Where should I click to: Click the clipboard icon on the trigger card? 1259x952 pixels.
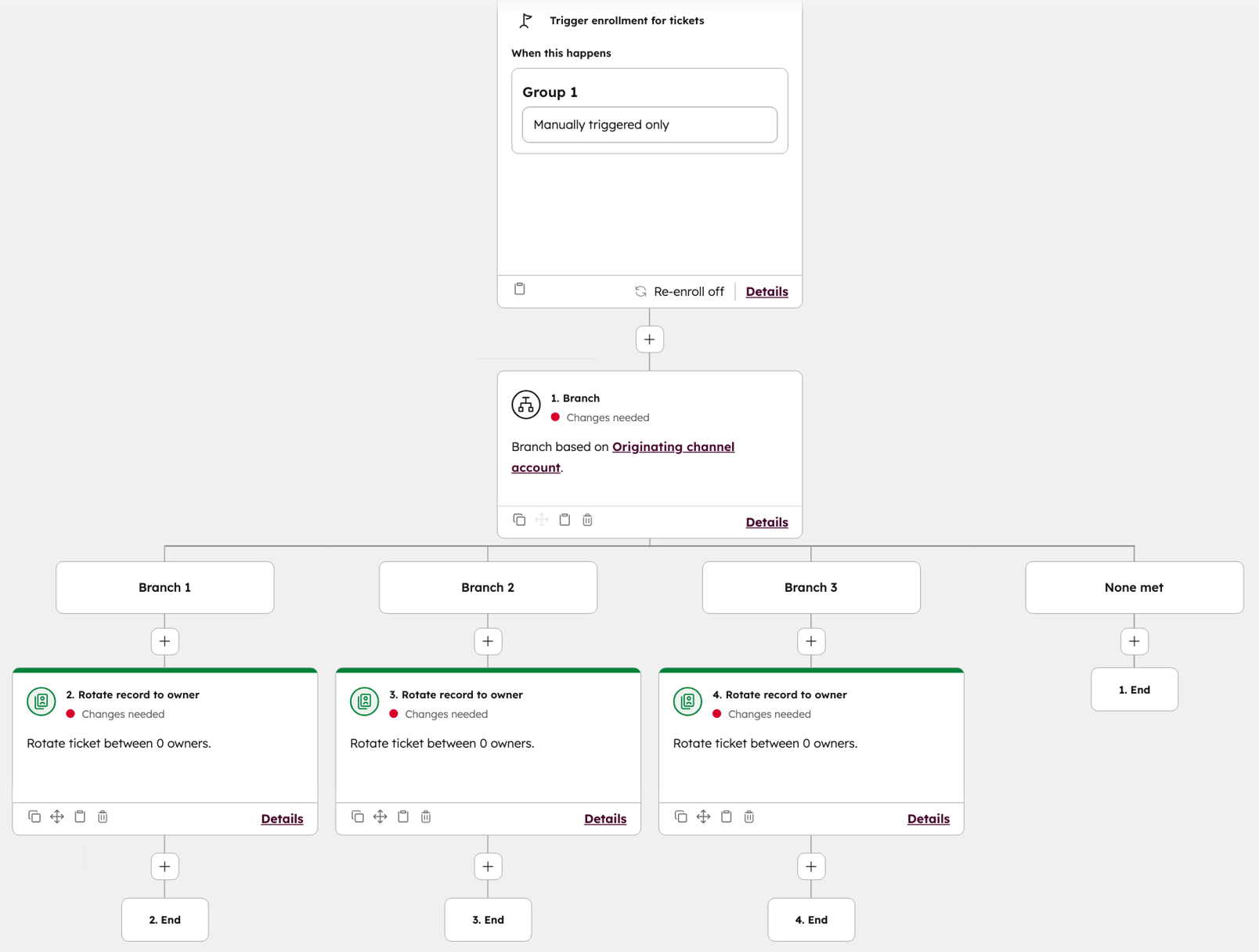pyautogui.click(x=519, y=289)
